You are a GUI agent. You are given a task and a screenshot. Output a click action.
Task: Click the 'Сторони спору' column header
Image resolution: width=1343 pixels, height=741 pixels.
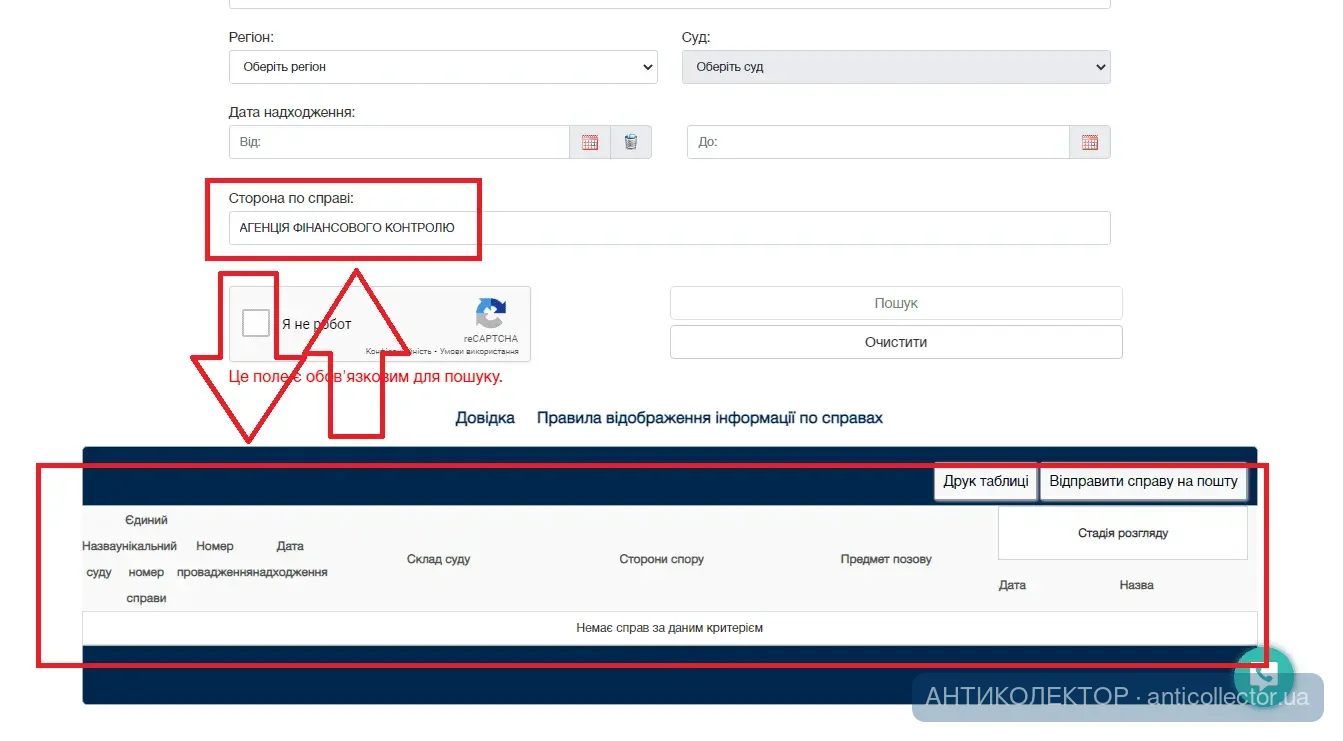[661, 559]
